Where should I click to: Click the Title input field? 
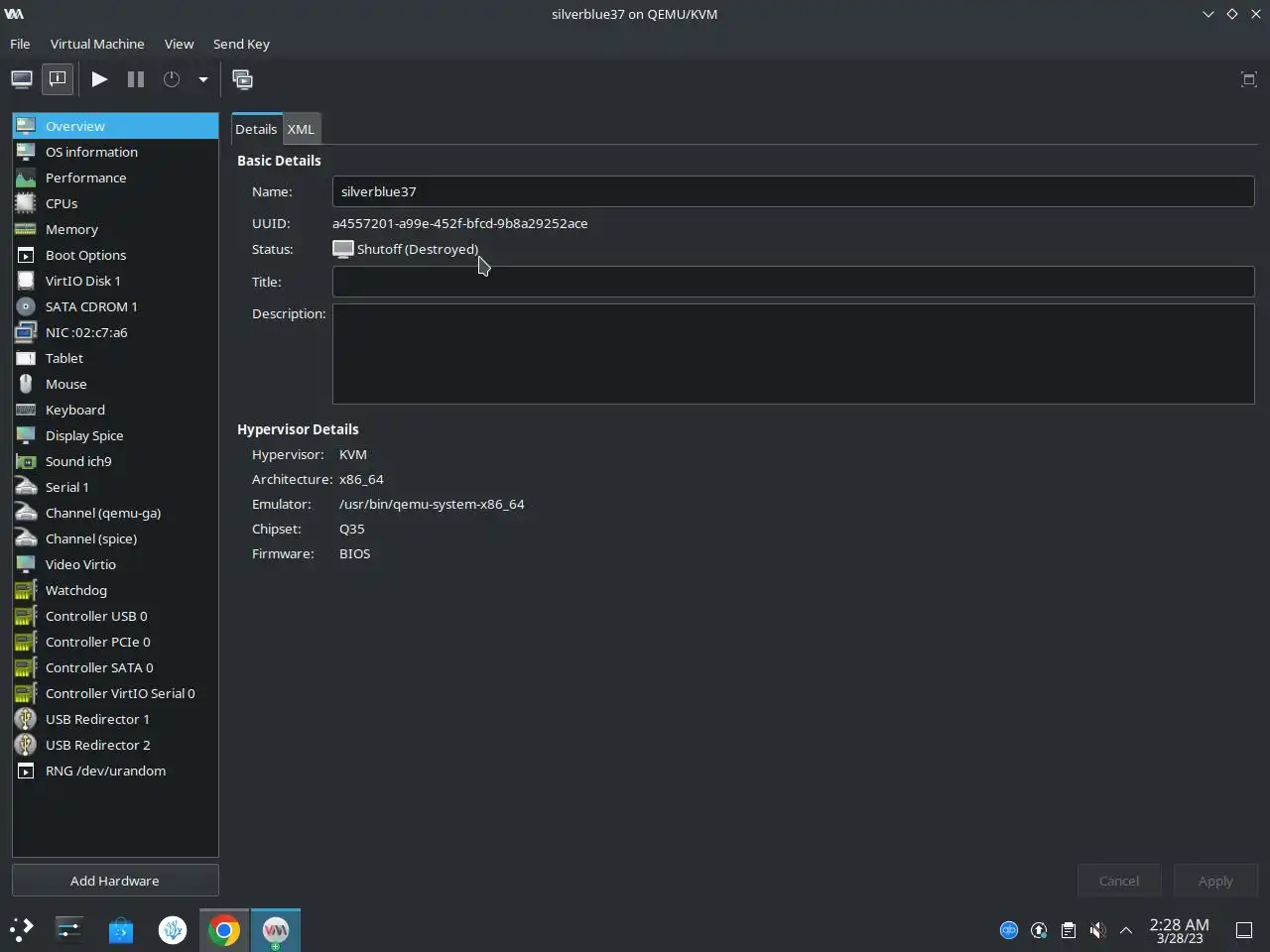(x=793, y=282)
